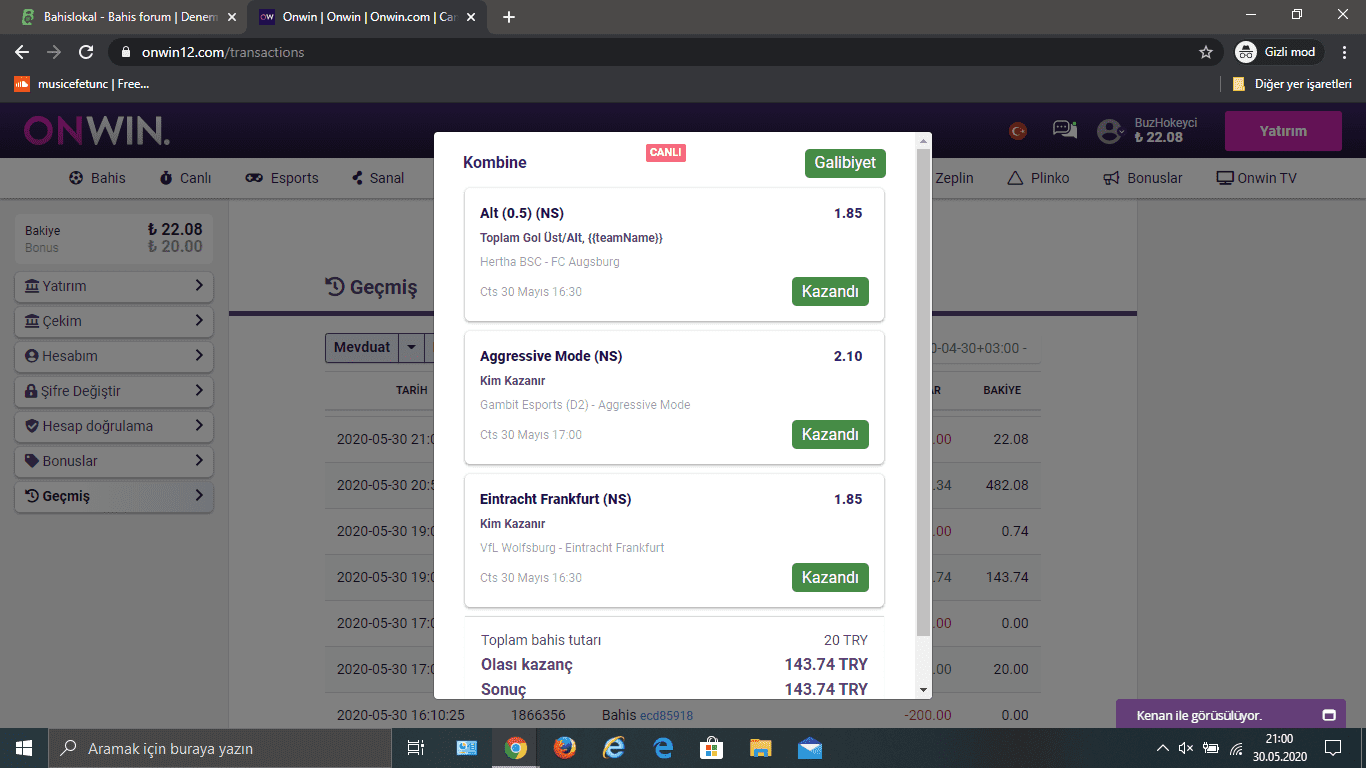1366x768 pixels.
Task: Click the CANLI label in the popup
Action: [x=666, y=153]
